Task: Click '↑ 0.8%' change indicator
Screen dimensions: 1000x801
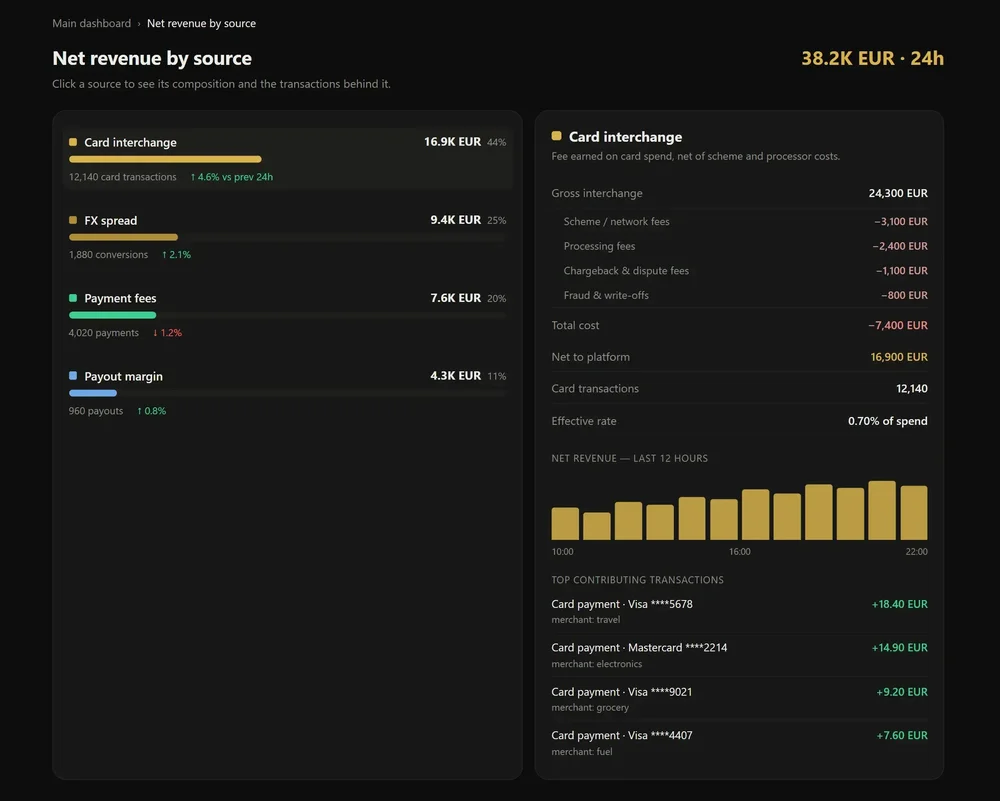Action: click(151, 411)
